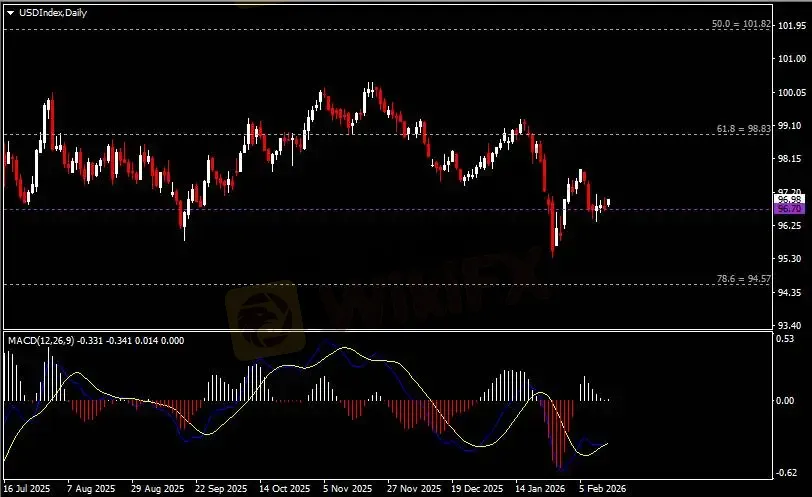812x497 pixels.
Task: Click the 16 Jul 2025 date marker
Action: [x=27, y=490]
